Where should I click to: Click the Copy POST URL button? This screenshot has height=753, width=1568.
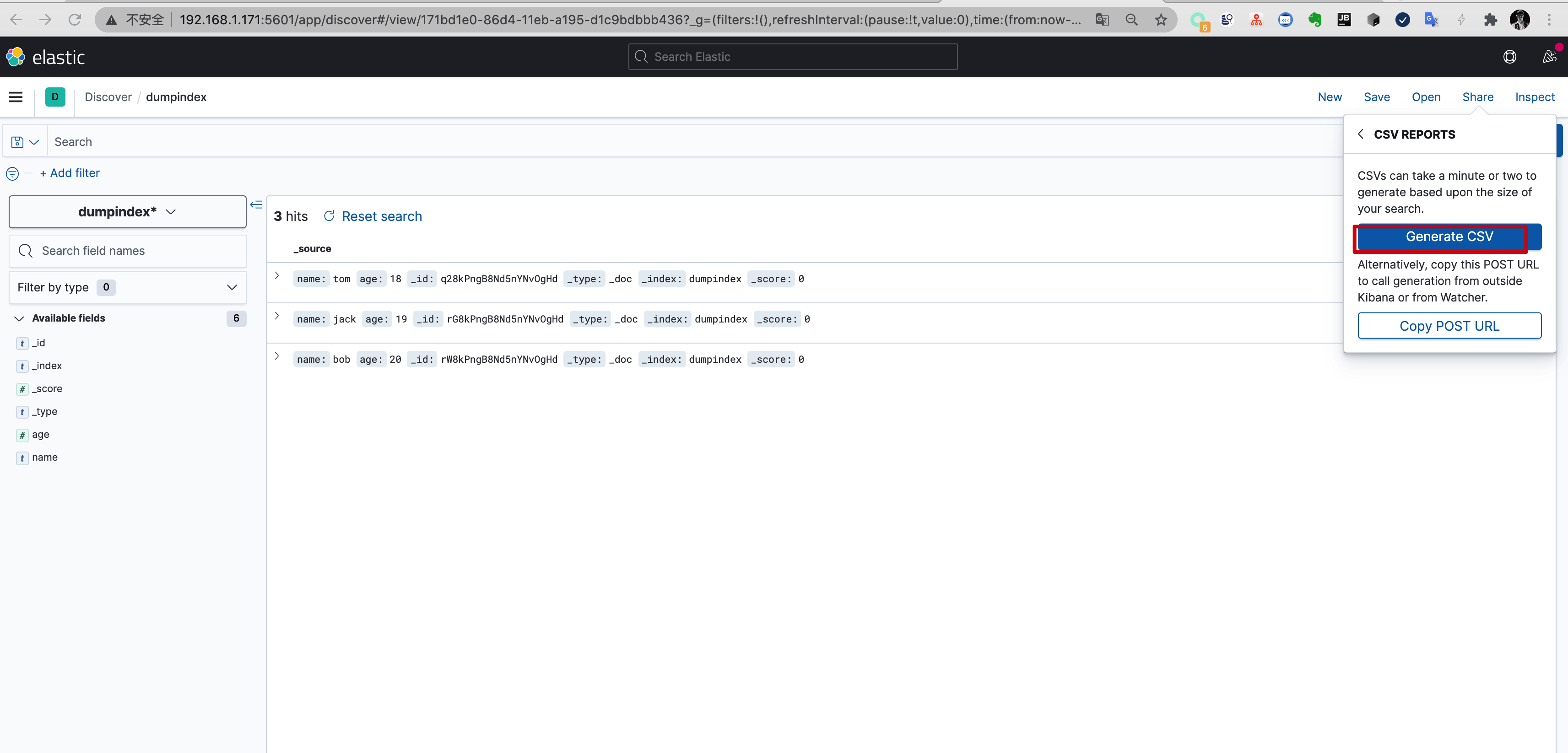click(x=1449, y=325)
